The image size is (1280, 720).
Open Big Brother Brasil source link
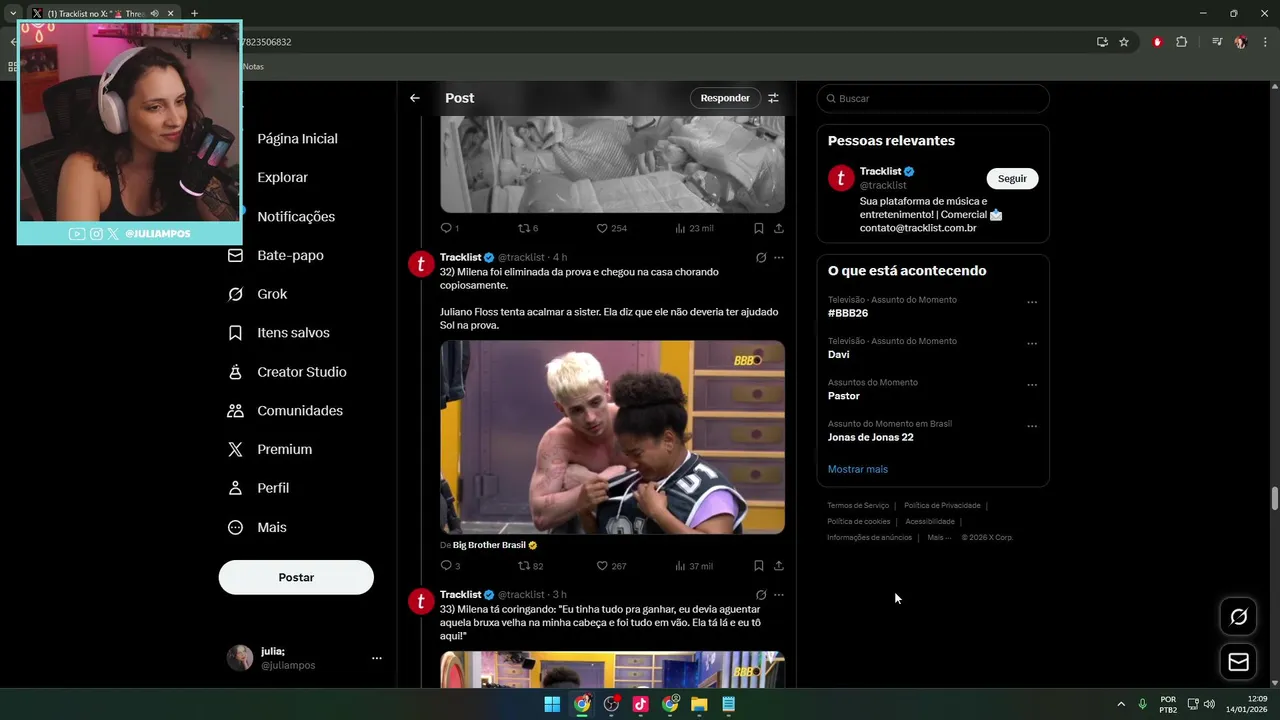(489, 545)
